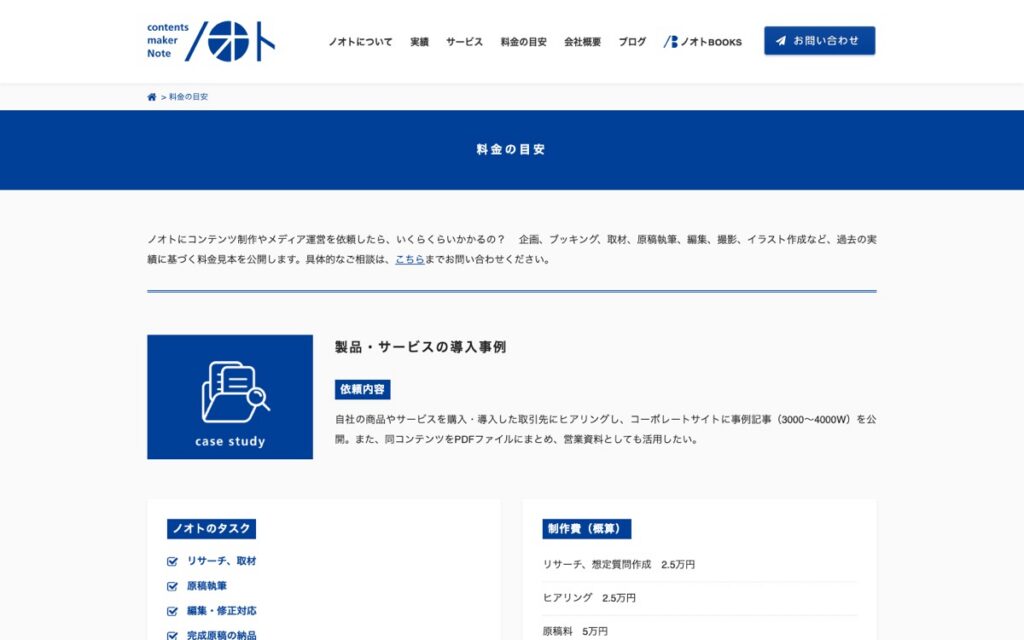
Task: Open ノオトBOOKS link in header
Action: [703, 42]
